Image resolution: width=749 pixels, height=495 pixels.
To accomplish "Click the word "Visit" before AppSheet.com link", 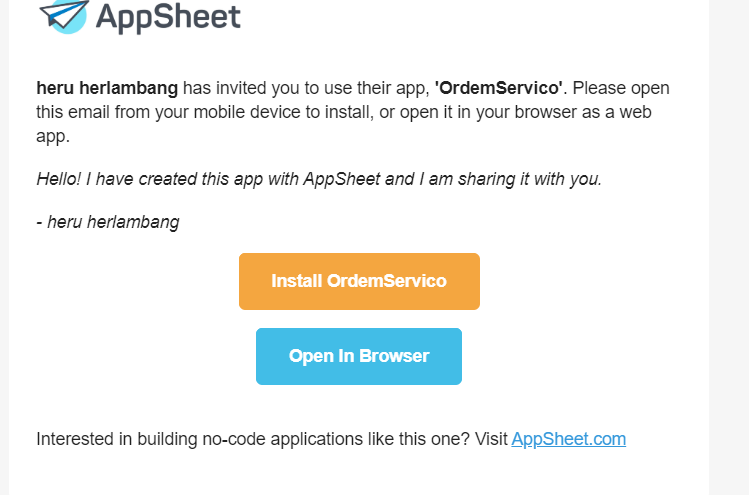I will pyautogui.click(x=491, y=439).
